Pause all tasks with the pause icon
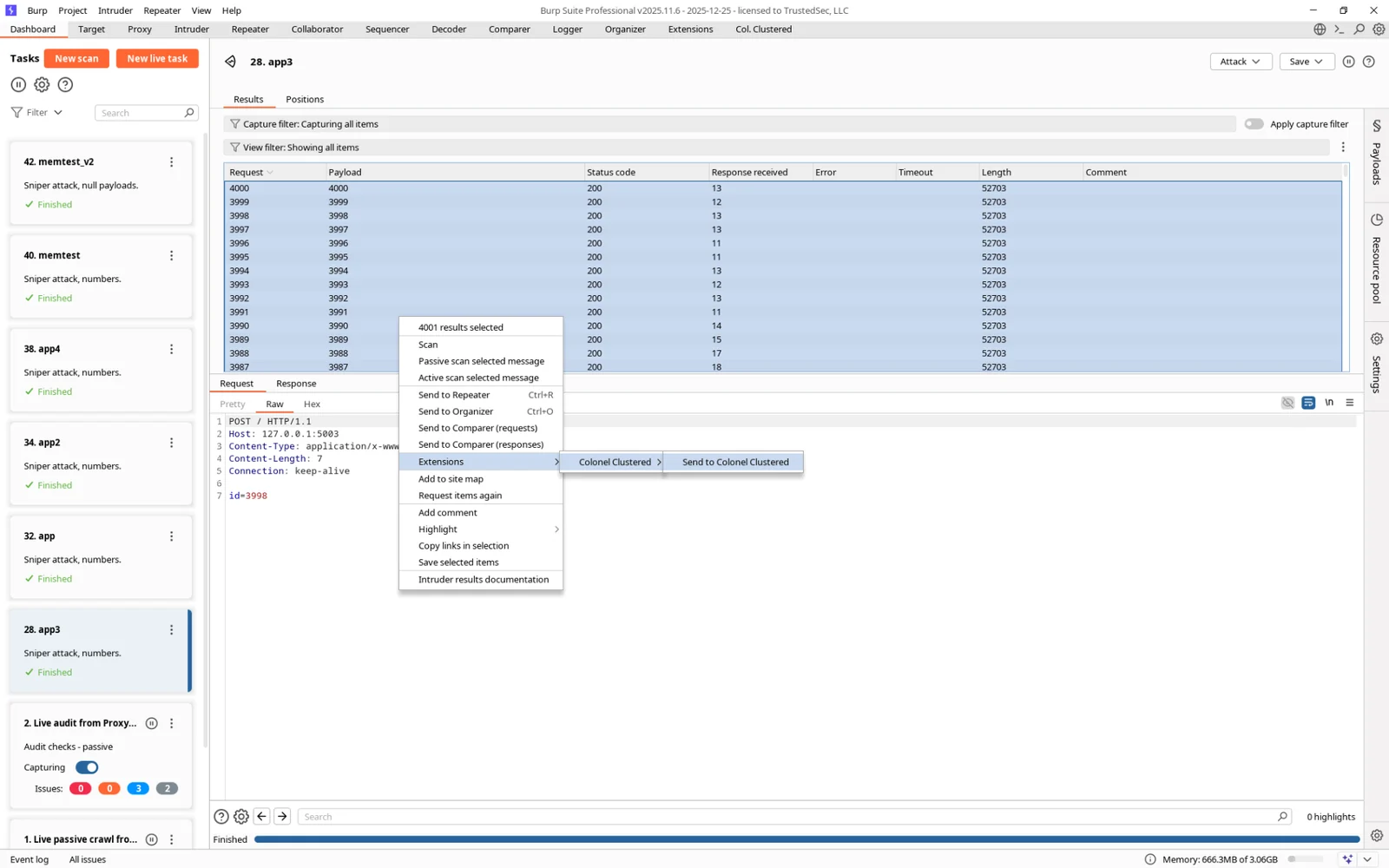Image resolution: width=1389 pixels, height=868 pixels. (18, 84)
